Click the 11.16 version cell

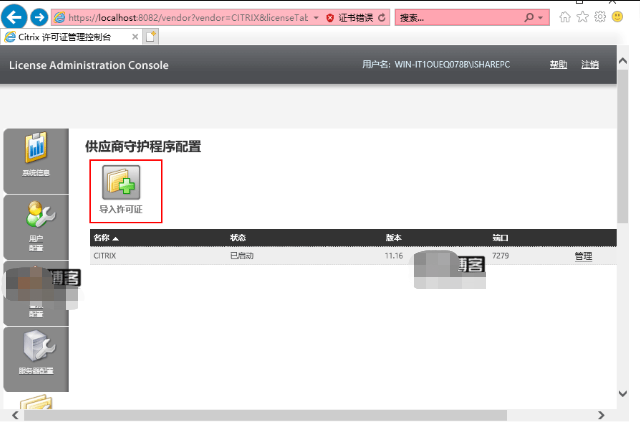(394, 256)
